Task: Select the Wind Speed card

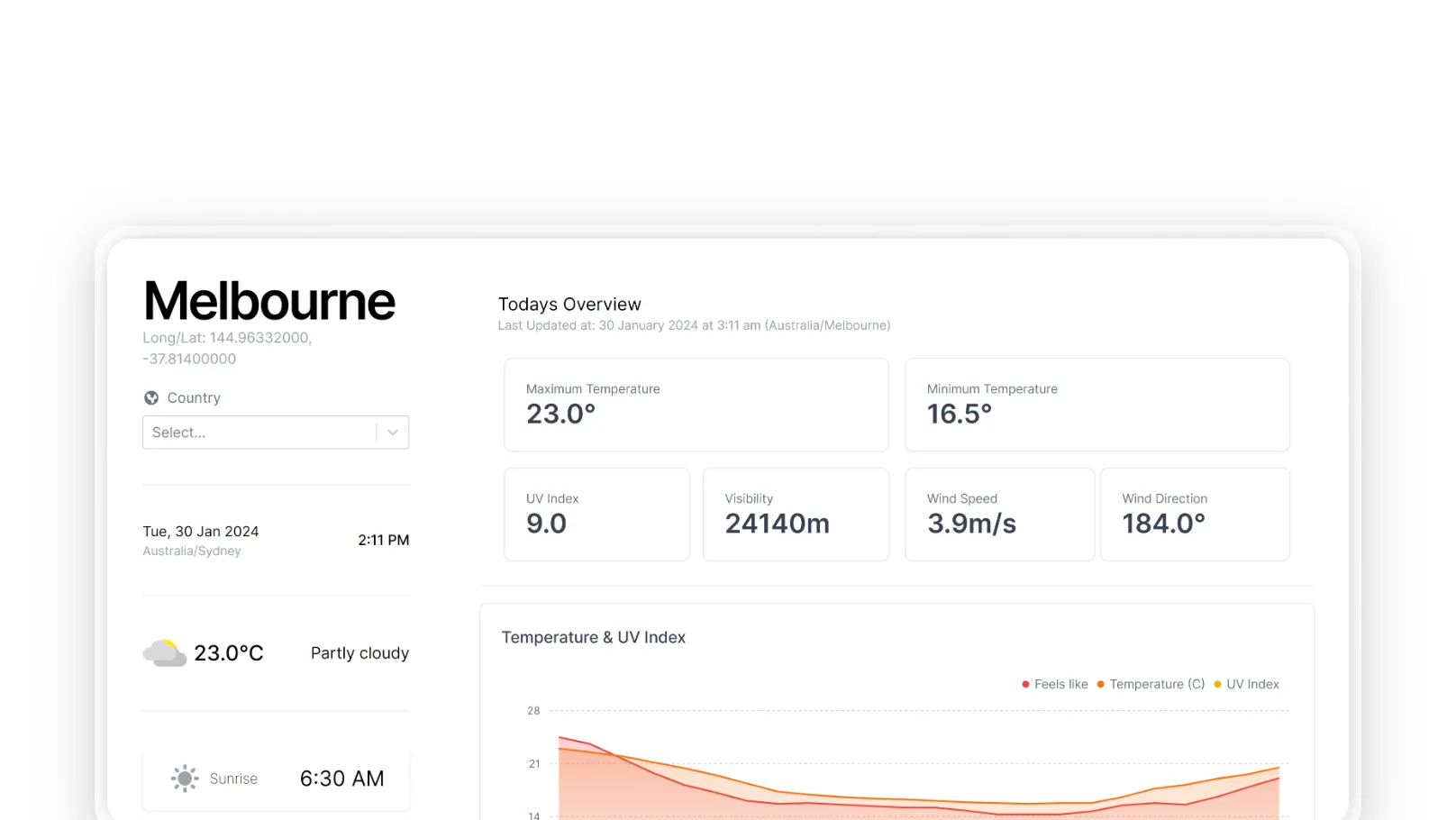Action: [x=998, y=514]
